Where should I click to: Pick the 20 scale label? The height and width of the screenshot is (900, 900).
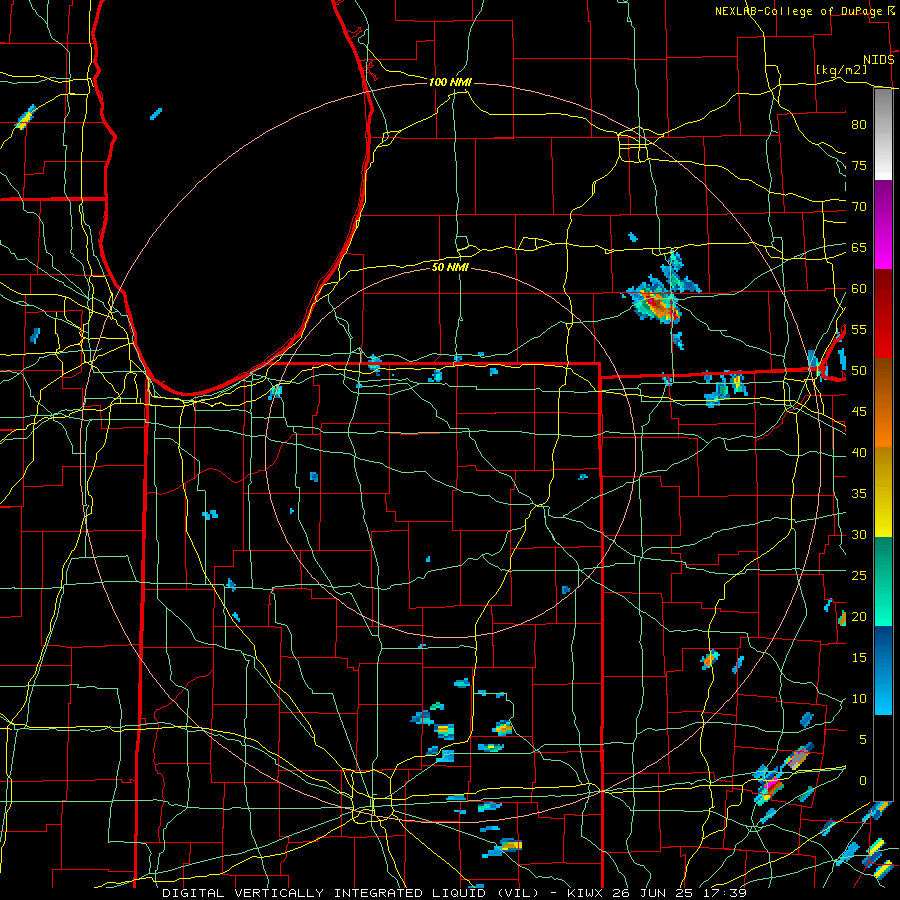[x=859, y=617]
